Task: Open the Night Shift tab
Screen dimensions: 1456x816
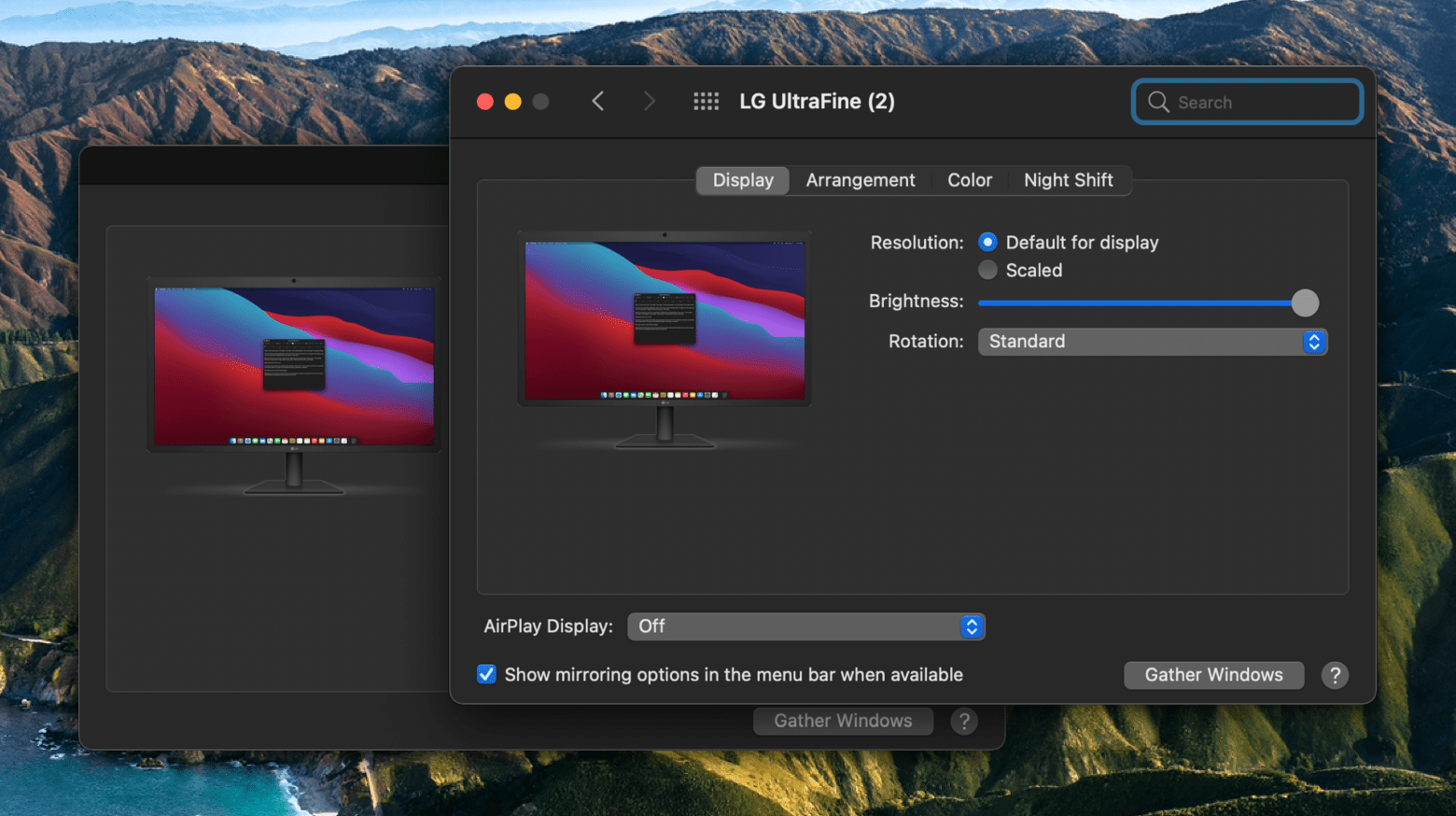Action: coord(1069,180)
